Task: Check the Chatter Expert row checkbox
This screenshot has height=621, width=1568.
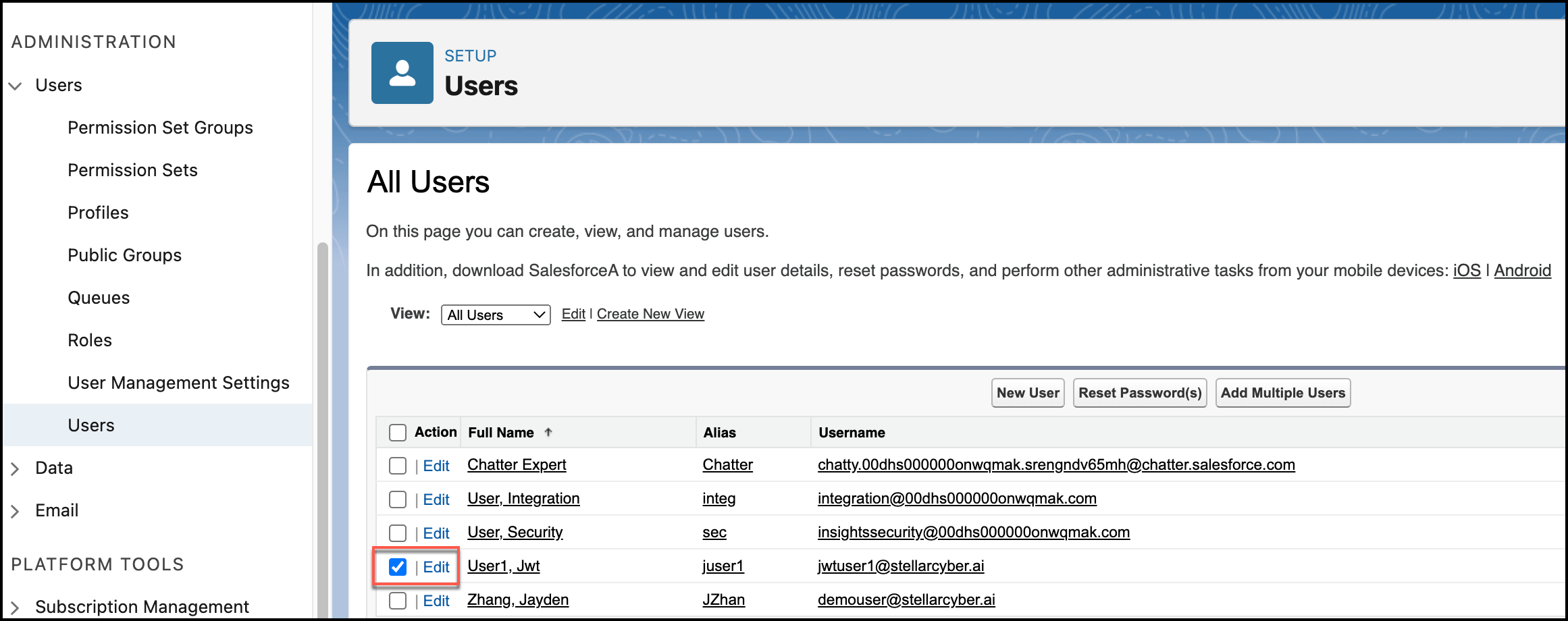Action: point(398,466)
